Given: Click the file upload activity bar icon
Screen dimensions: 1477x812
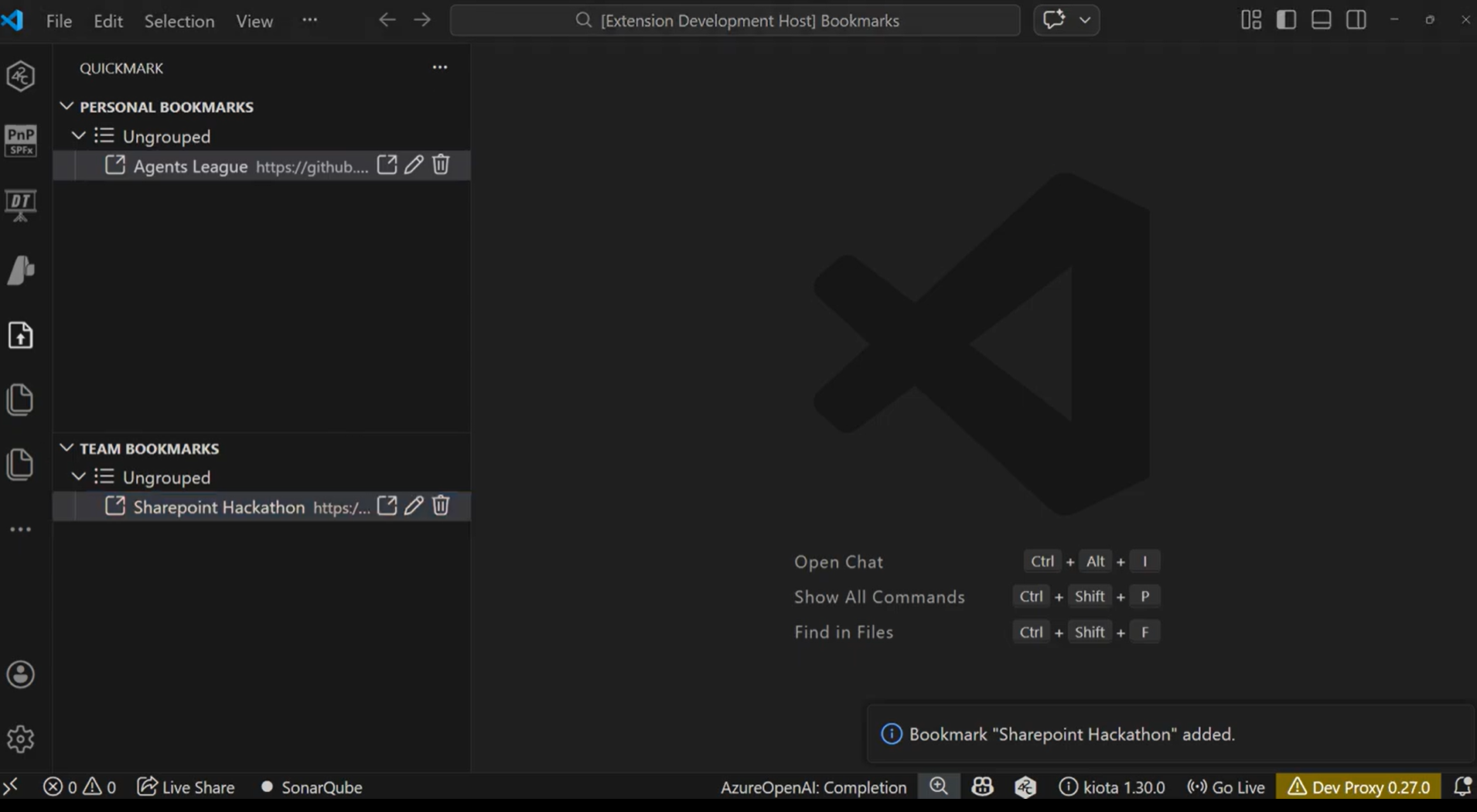Looking at the screenshot, I should 20,335.
